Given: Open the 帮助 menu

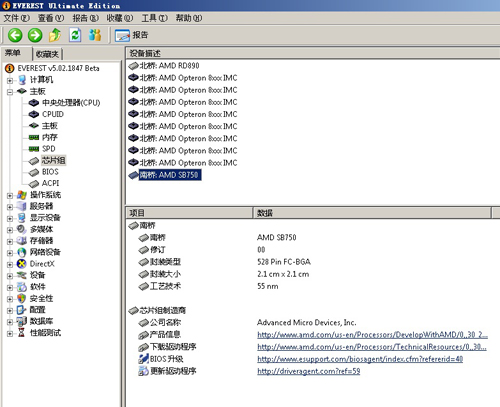Looking at the screenshot, I should 189,18.
